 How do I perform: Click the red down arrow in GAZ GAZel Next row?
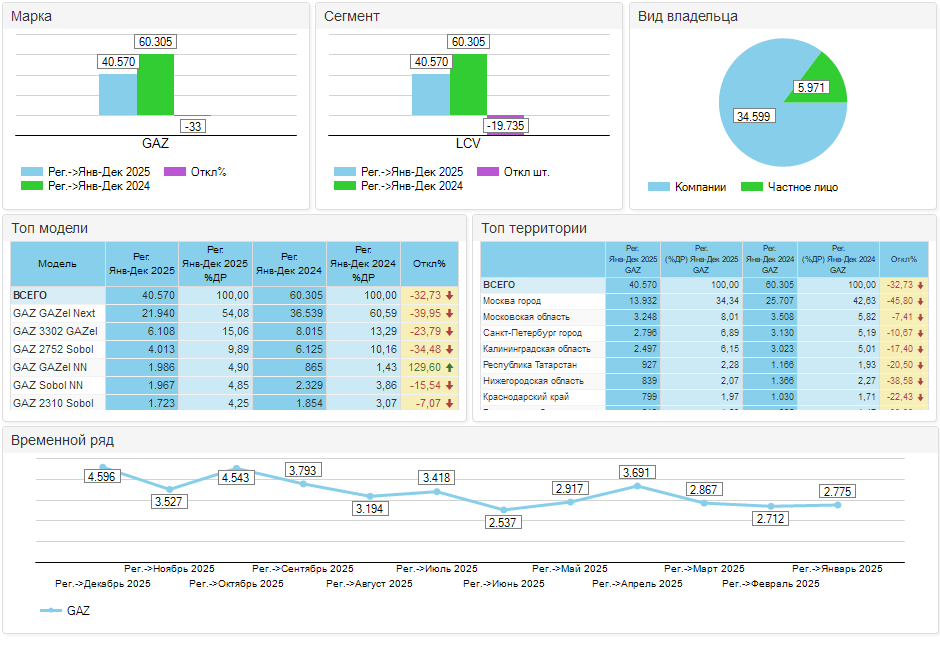click(x=450, y=313)
